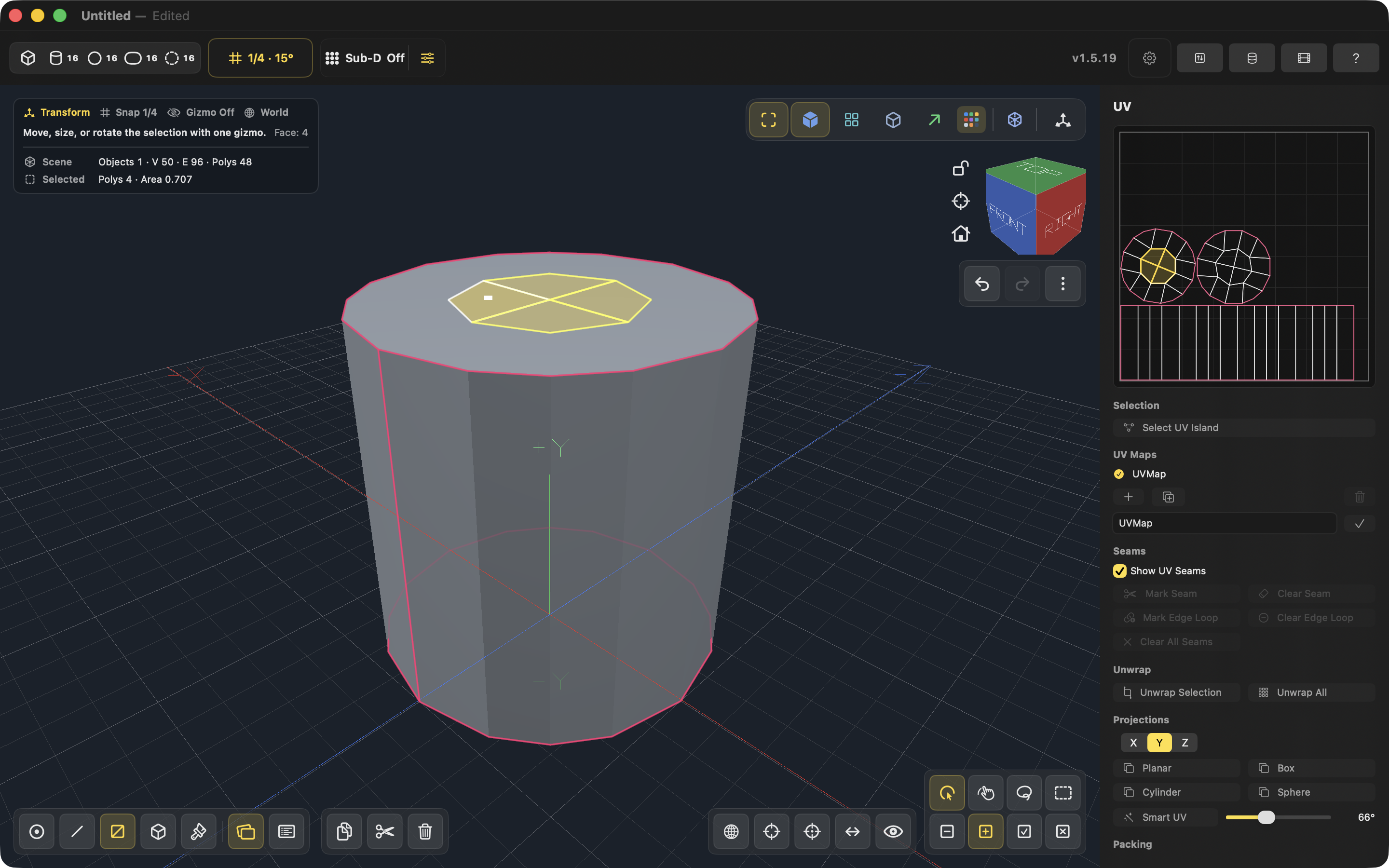Viewport: 1389px width, 868px height.
Task: Open the help question mark button
Action: coord(1356,58)
